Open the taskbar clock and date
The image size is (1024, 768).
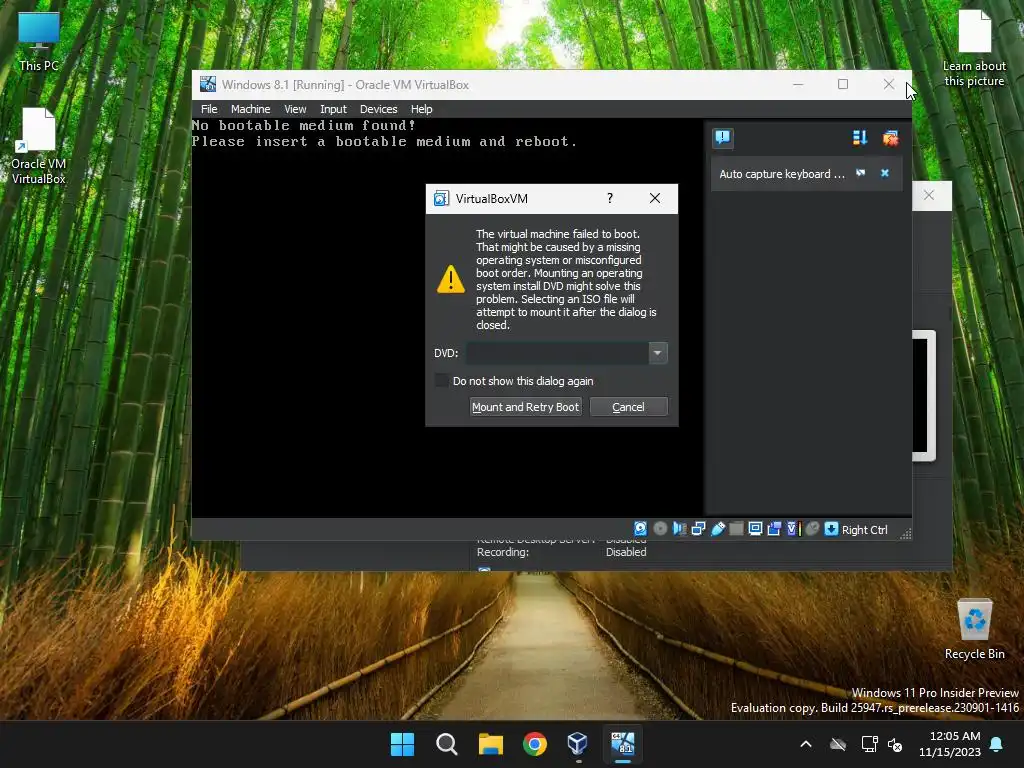[950, 744]
